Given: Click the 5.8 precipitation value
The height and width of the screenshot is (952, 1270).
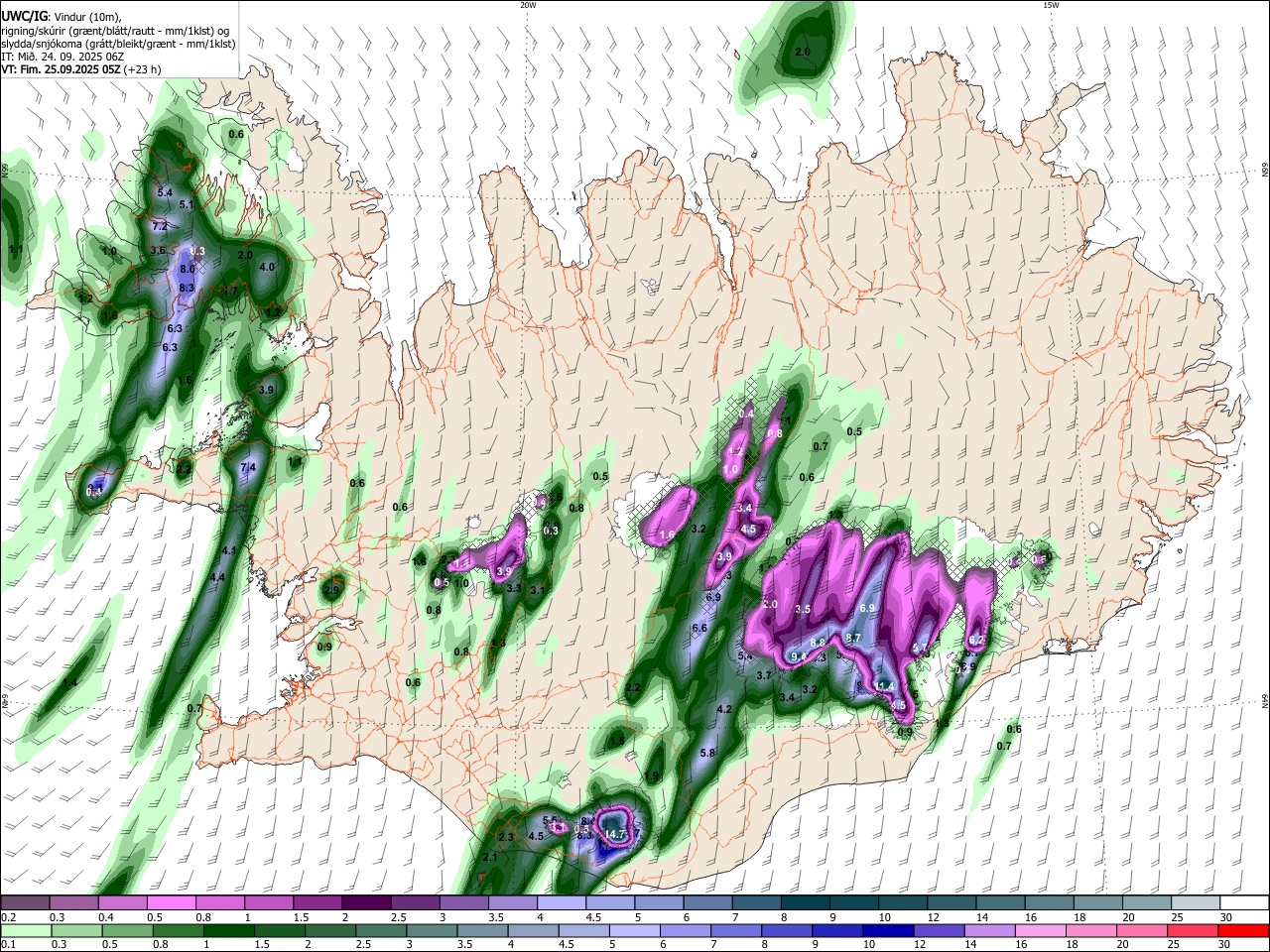Looking at the screenshot, I should tap(707, 754).
